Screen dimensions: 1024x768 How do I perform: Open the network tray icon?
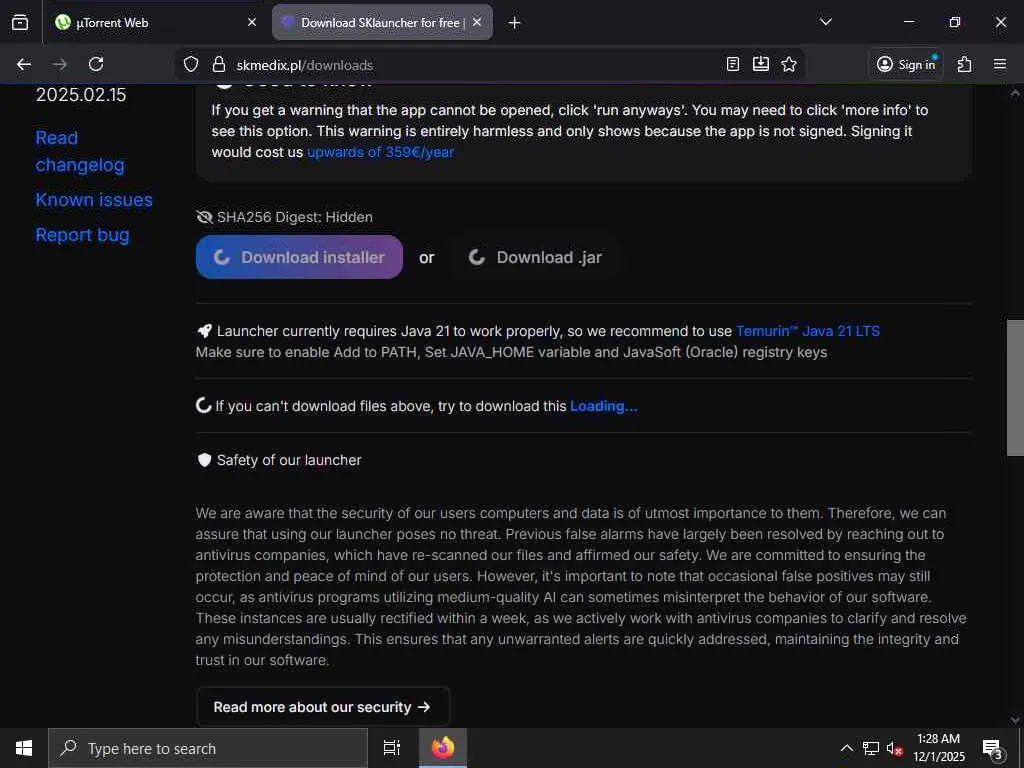pyautogui.click(x=871, y=748)
